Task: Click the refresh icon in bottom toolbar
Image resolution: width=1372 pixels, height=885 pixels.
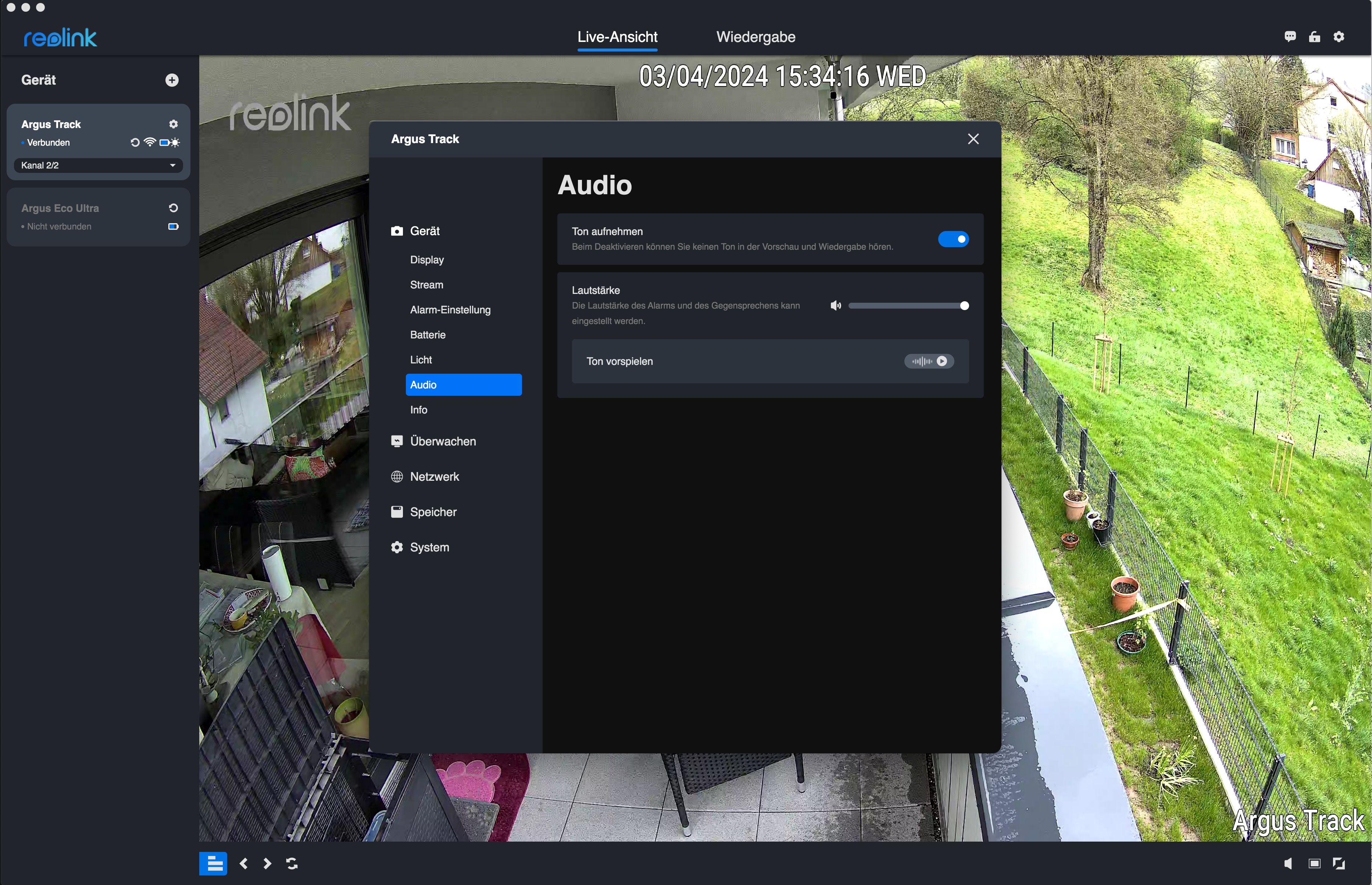Action: pos(292,863)
